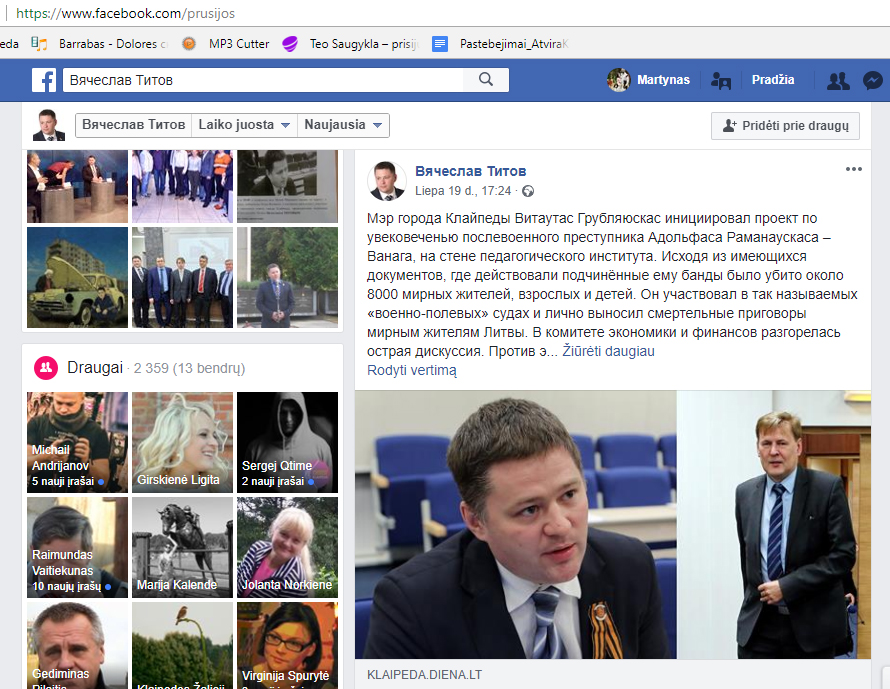Expand the Laiko juosta dropdown
Viewport: 890px width, 689px height.
(244, 125)
